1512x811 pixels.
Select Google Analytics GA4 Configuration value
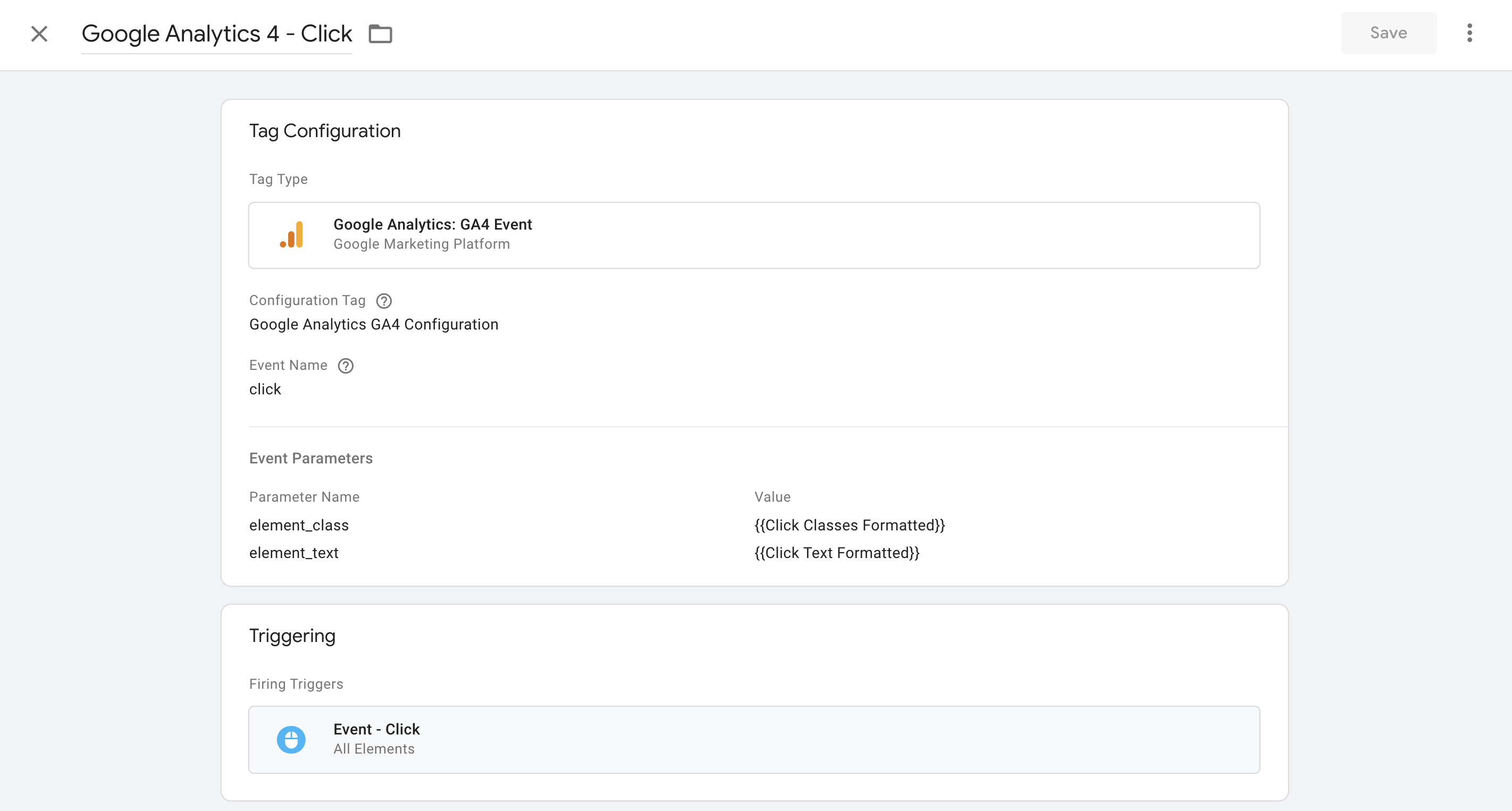tap(374, 325)
